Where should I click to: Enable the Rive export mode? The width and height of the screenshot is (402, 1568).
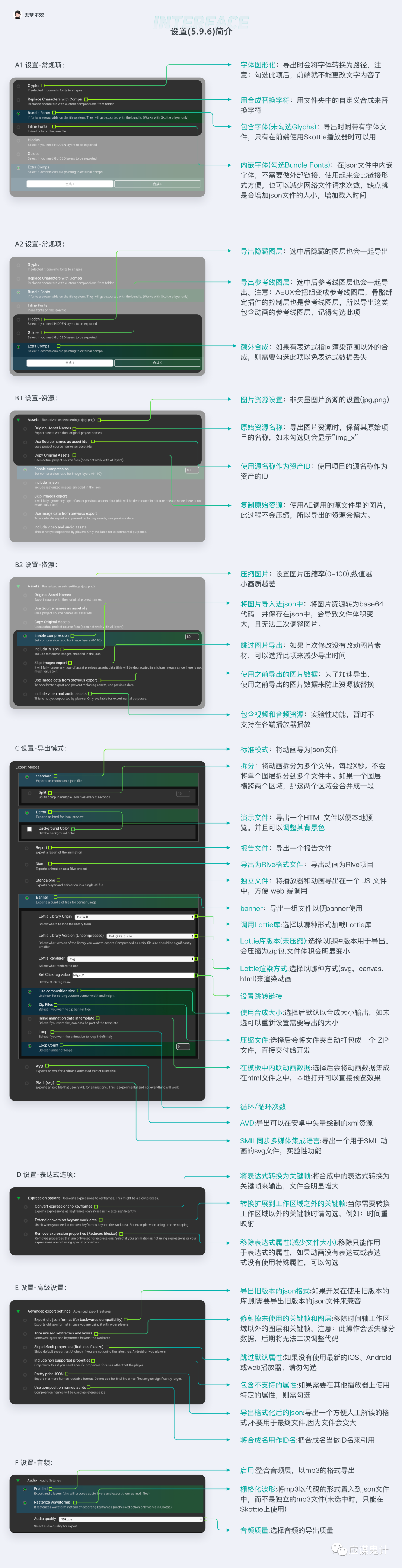[27, 865]
